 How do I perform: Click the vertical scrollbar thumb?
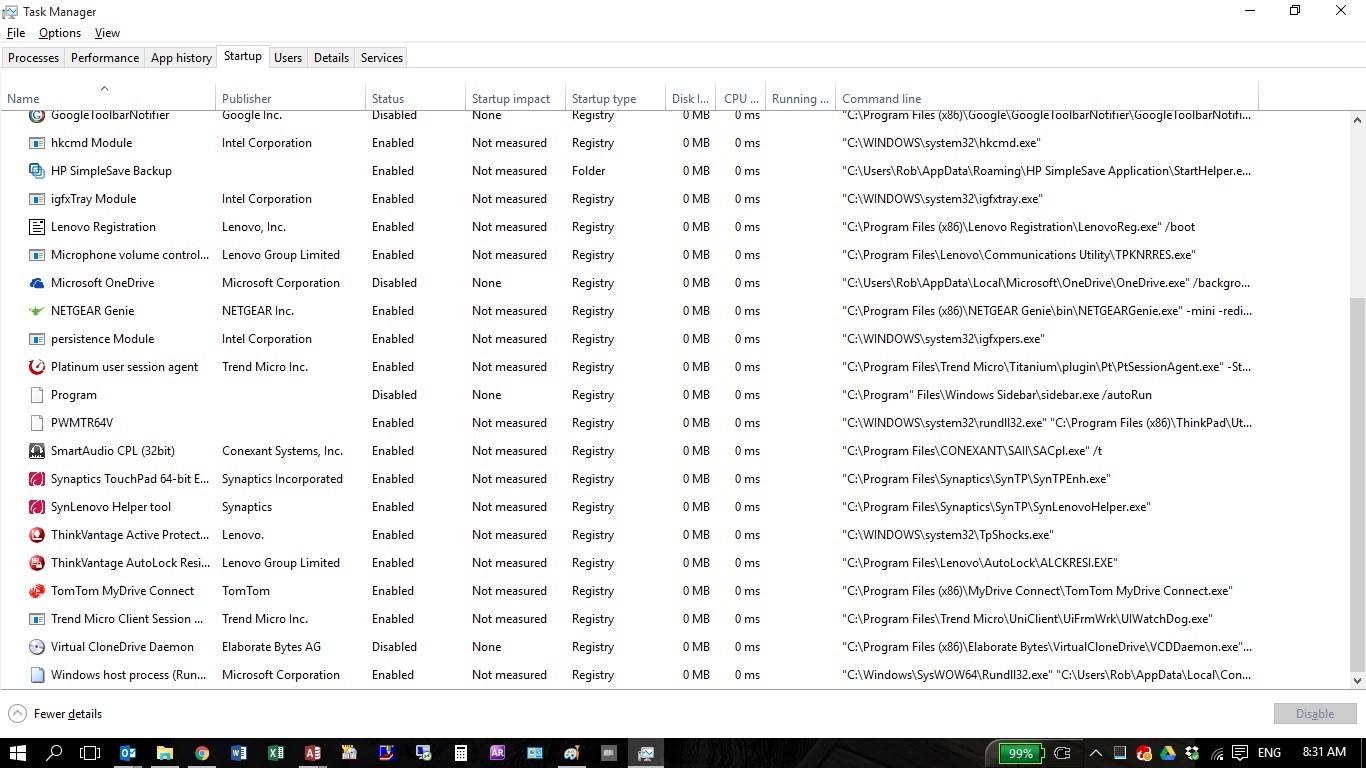[x=1357, y=485]
